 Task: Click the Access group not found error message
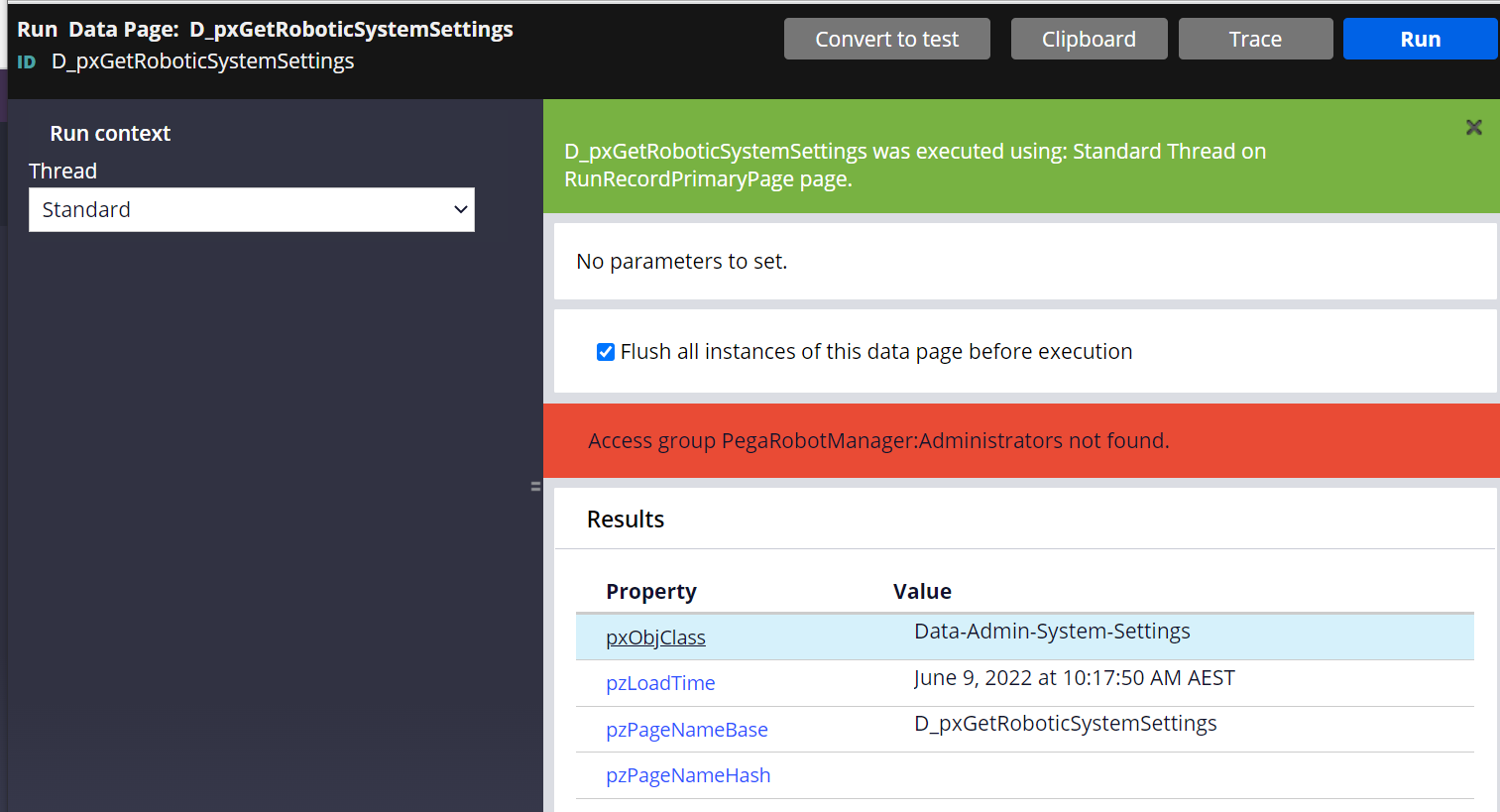coord(878,440)
